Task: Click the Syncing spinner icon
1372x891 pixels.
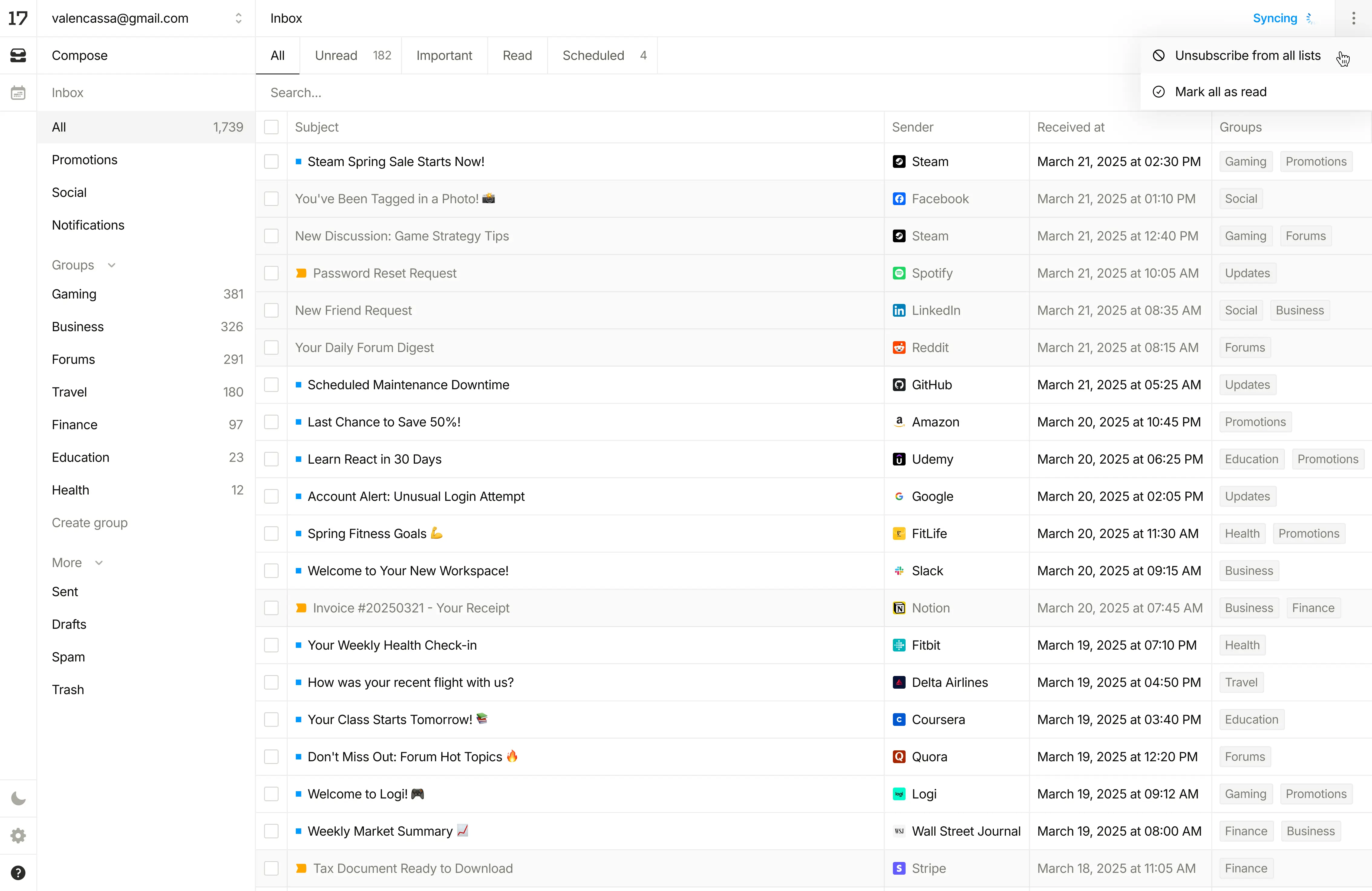Action: [x=1310, y=18]
